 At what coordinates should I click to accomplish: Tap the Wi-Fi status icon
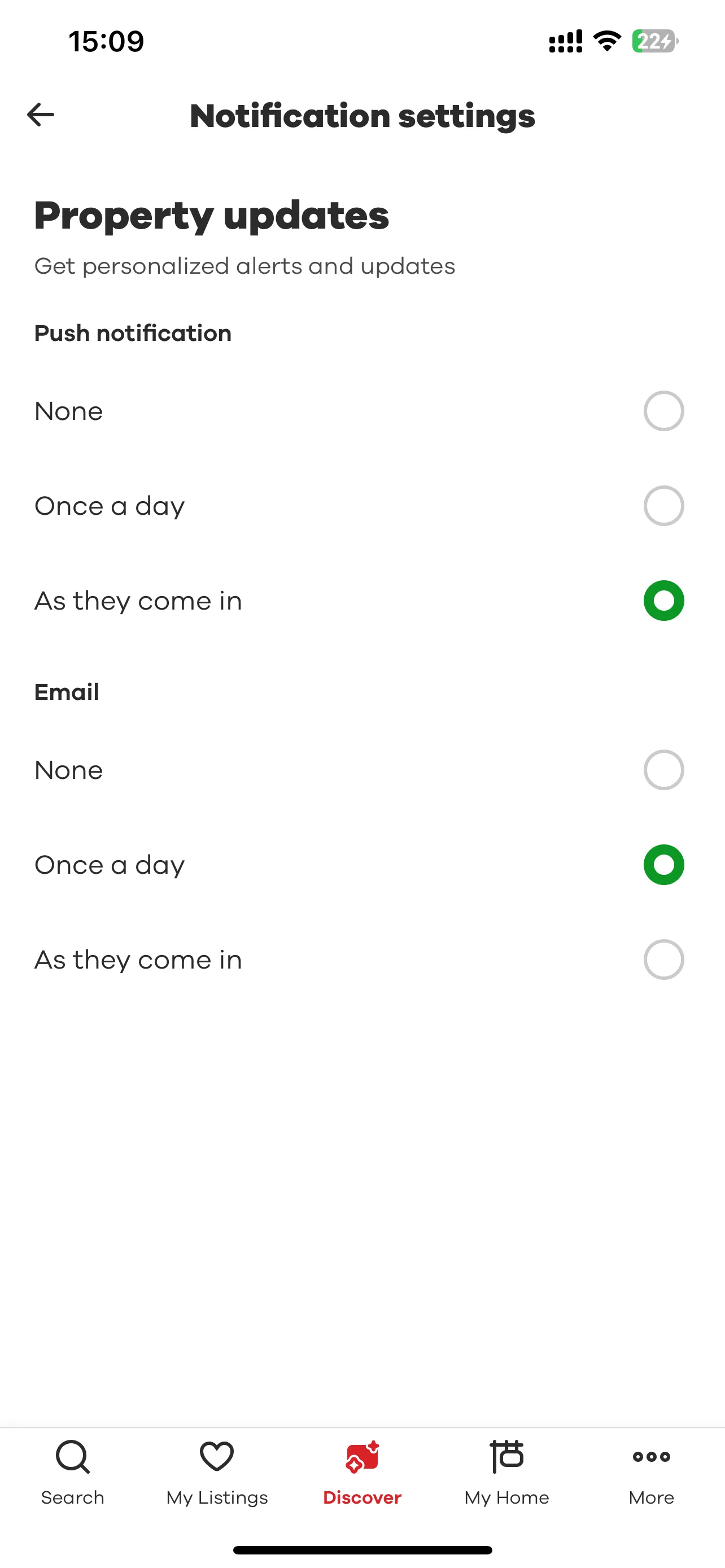pyautogui.click(x=607, y=41)
